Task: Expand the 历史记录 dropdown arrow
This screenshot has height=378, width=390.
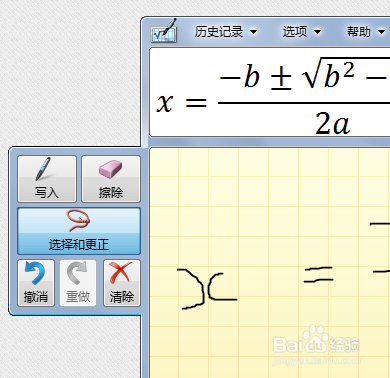Action: pyautogui.click(x=254, y=32)
